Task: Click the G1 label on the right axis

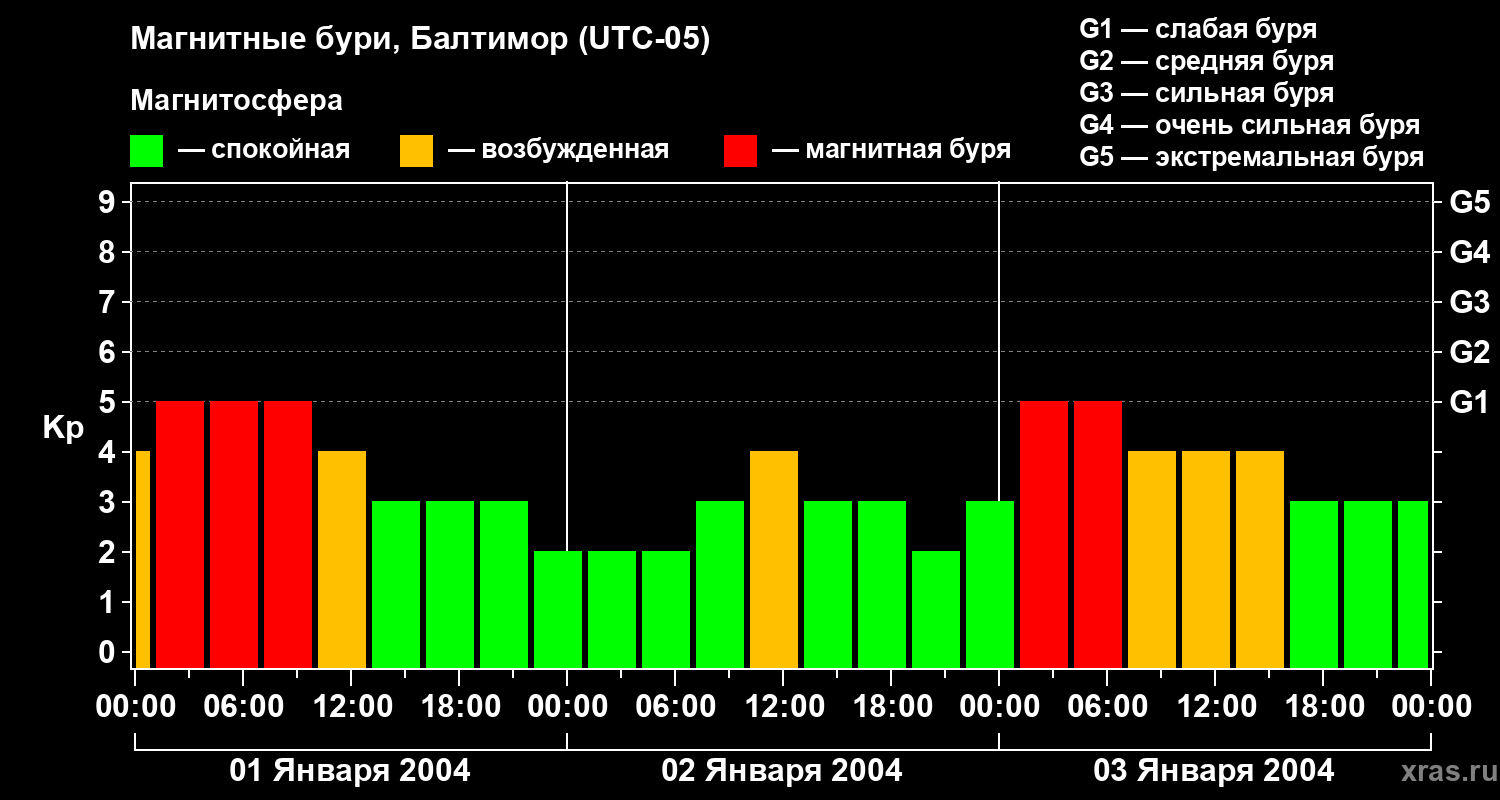Action: click(x=1469, y=402)
